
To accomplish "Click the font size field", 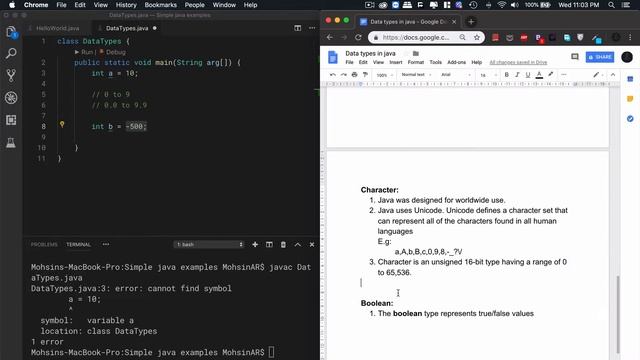I will [x=483, y=75].
